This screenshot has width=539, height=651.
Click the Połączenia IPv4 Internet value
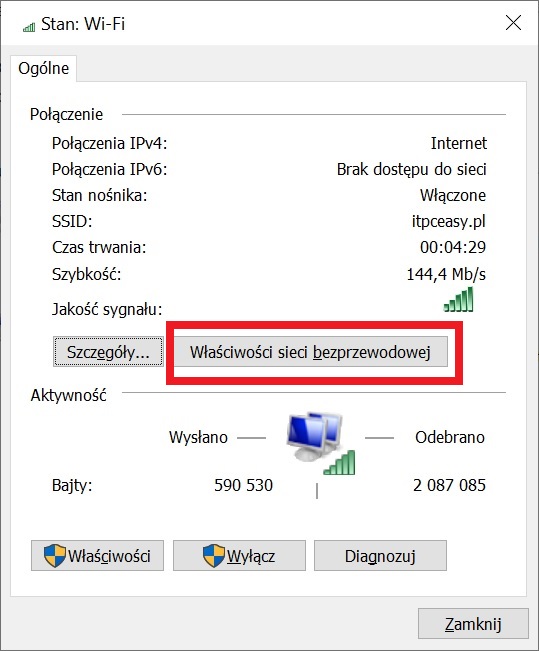[x=458, y=143]
